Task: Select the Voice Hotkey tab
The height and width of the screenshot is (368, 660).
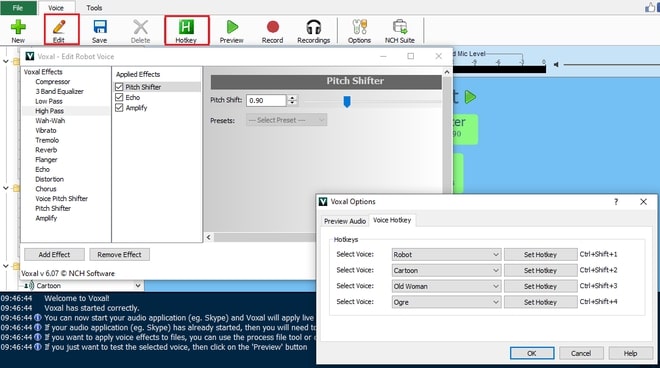Action: click(x=392, y=220)
